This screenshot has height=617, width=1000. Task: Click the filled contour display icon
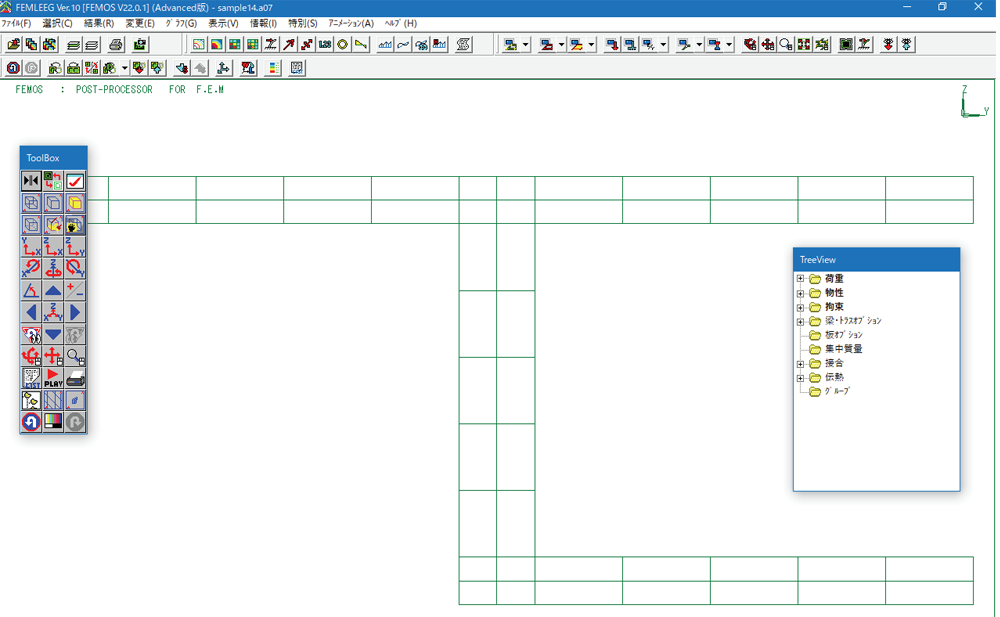click(x=217, y=45)
